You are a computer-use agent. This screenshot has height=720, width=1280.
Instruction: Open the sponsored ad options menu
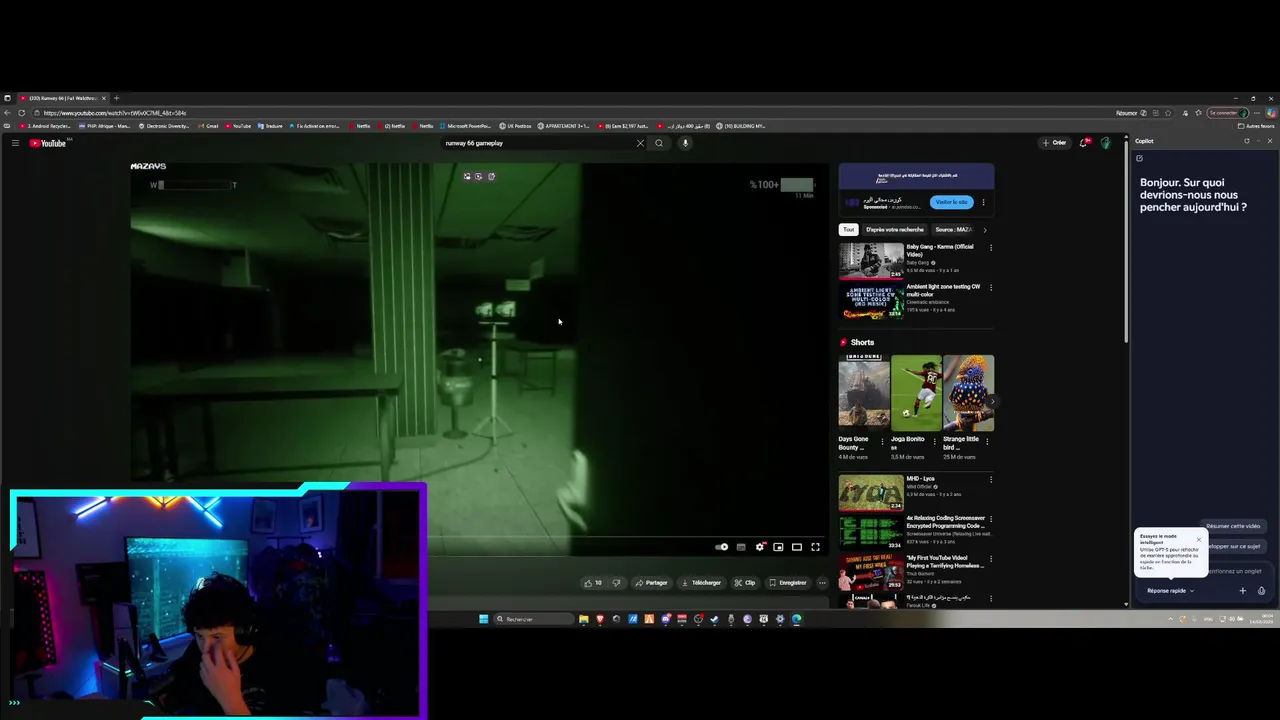point(983,202)
